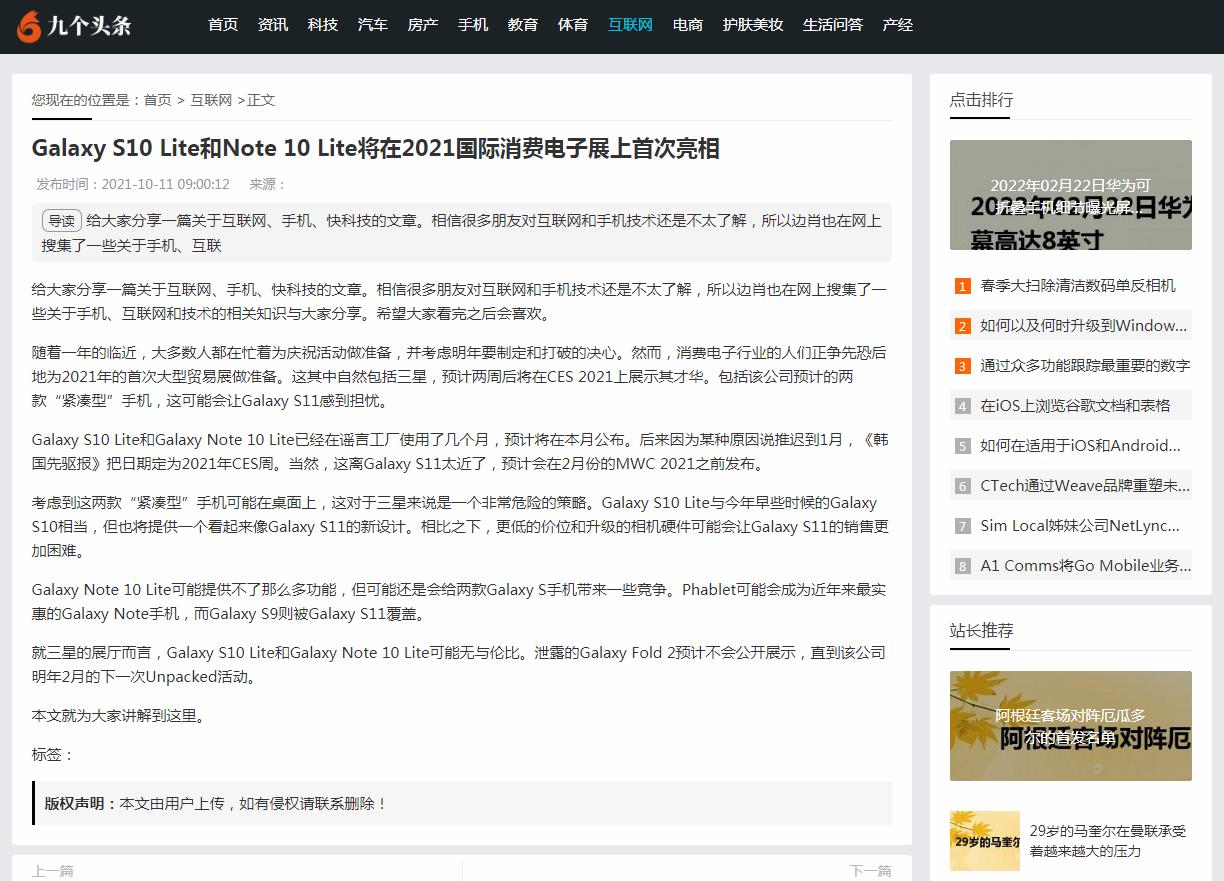Click the 站长推荐 section heading
1224x881 pixels.
pos(981,630)
